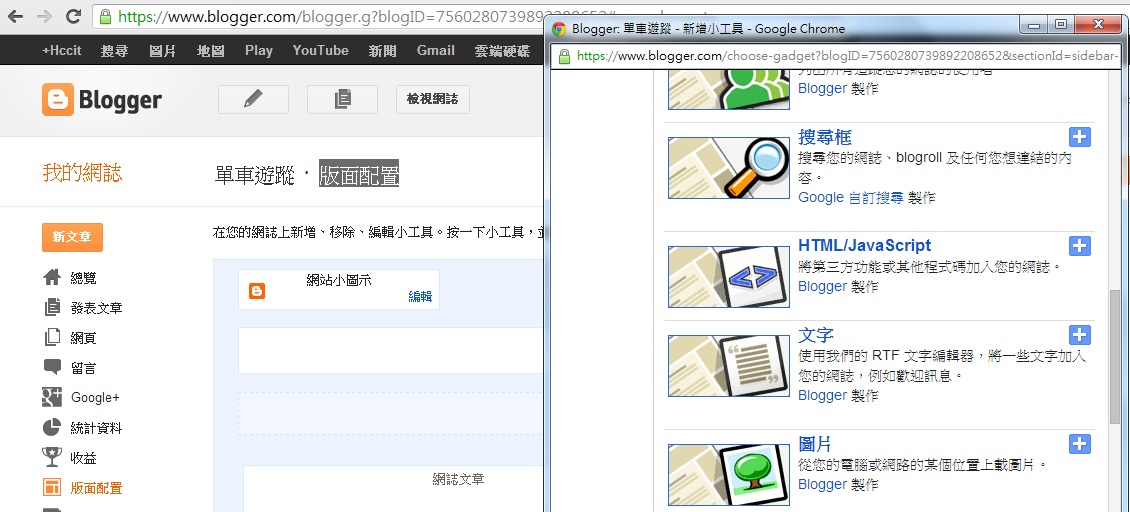Select 收益 in the sidebar
The height and width of the screenshot is (512, 1130).
pos(84,458)
